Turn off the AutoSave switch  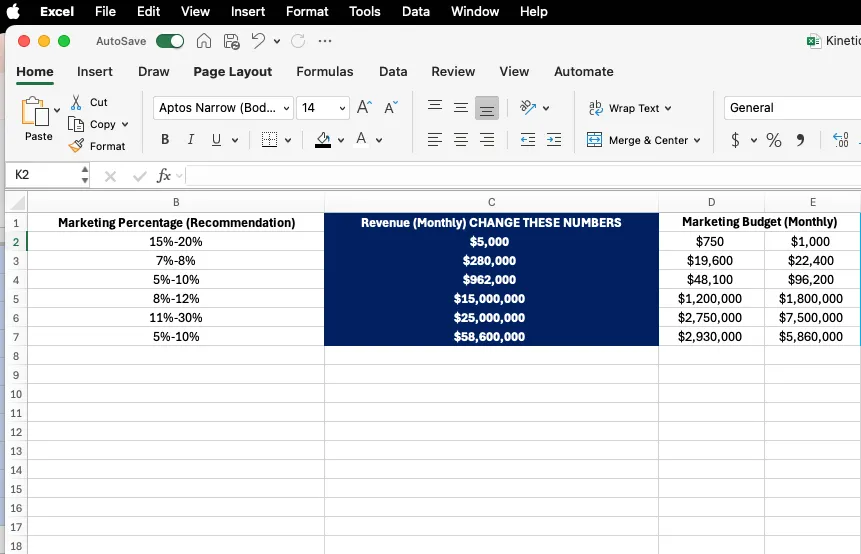pos(170,41)
